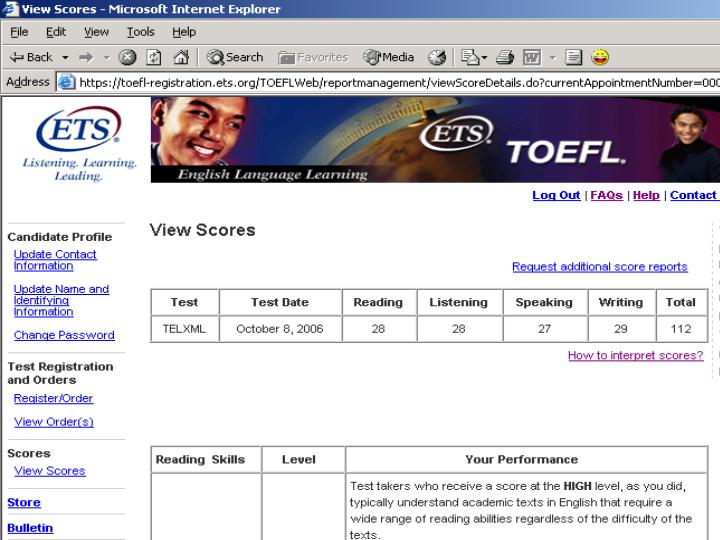Open the FAQs link

(x=606, y=195)
